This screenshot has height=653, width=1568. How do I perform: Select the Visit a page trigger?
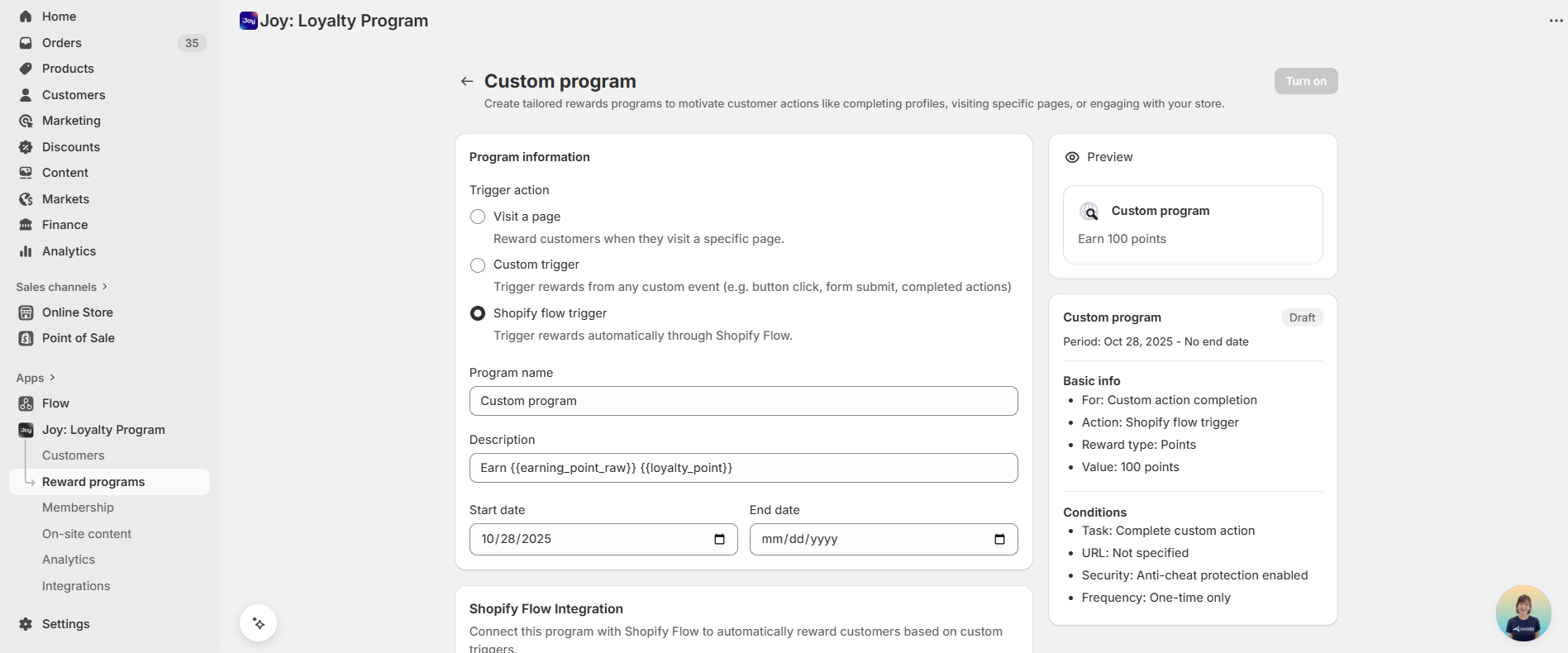click(478, 217)
